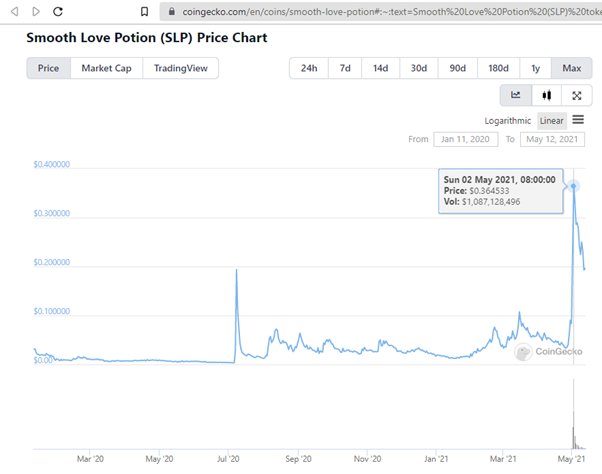The image size is (602, 474).
Task: Set chart range to 90d
Action: (x=458, y=68)
